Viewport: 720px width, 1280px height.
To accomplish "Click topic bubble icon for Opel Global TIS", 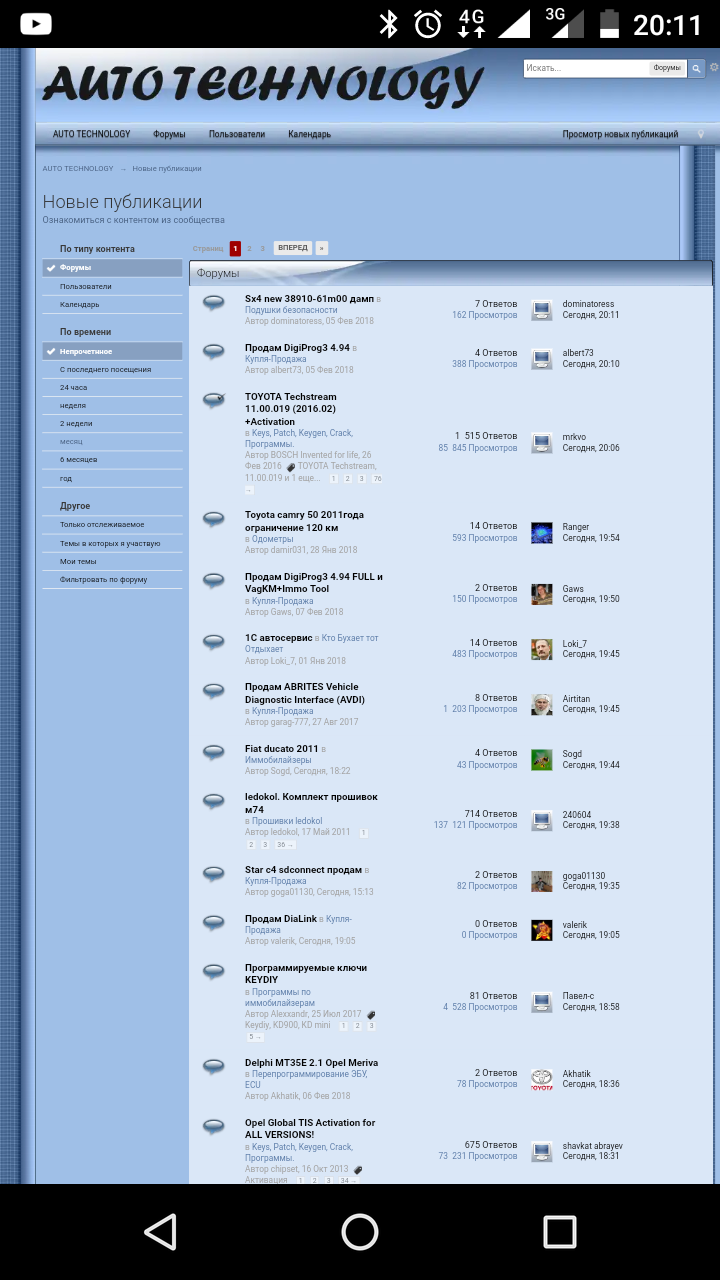I will click(213, 1127).
